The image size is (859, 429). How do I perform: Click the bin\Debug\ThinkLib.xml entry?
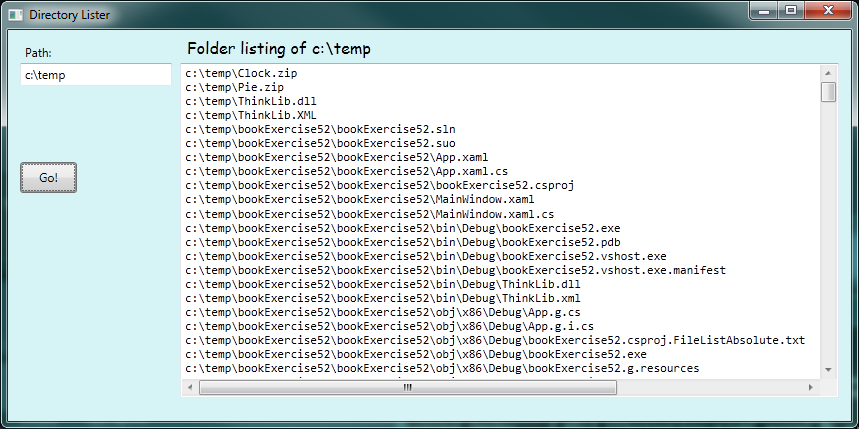coord(383,299)
